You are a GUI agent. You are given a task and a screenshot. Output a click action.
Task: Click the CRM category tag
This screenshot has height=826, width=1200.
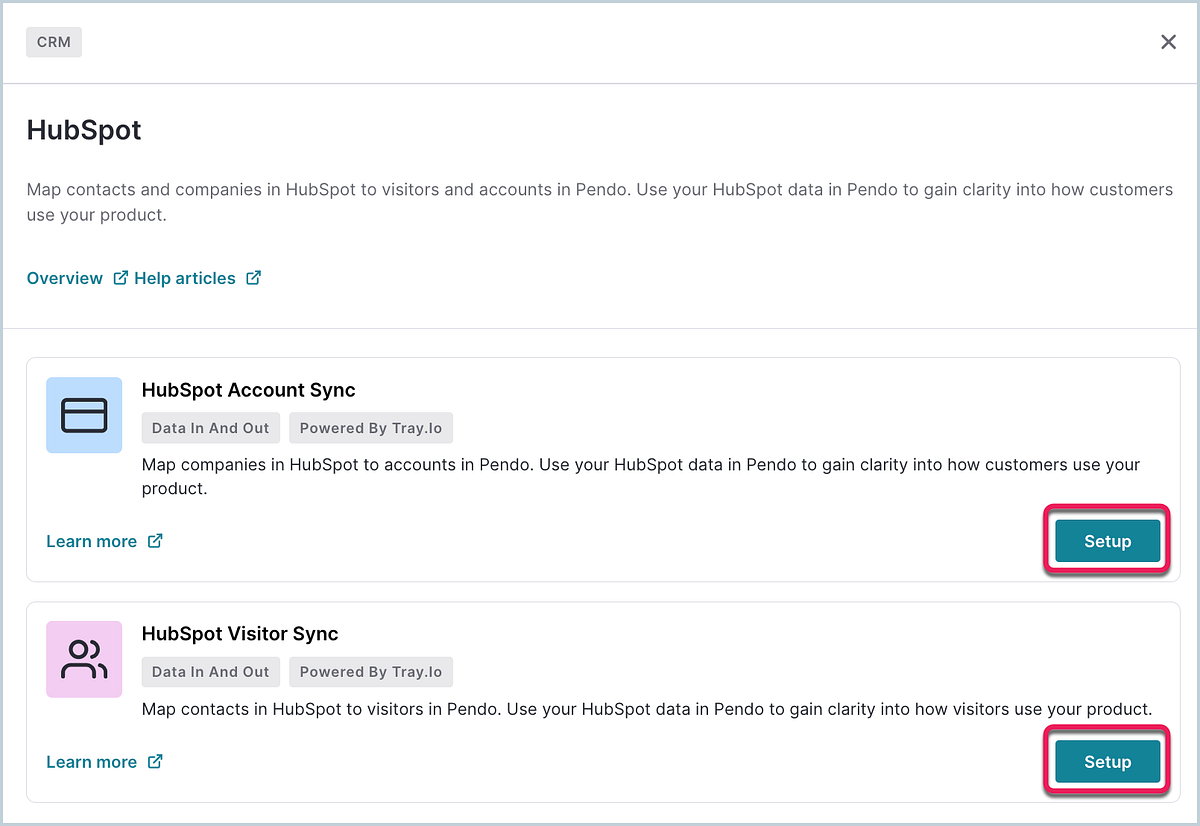(54, 43)
